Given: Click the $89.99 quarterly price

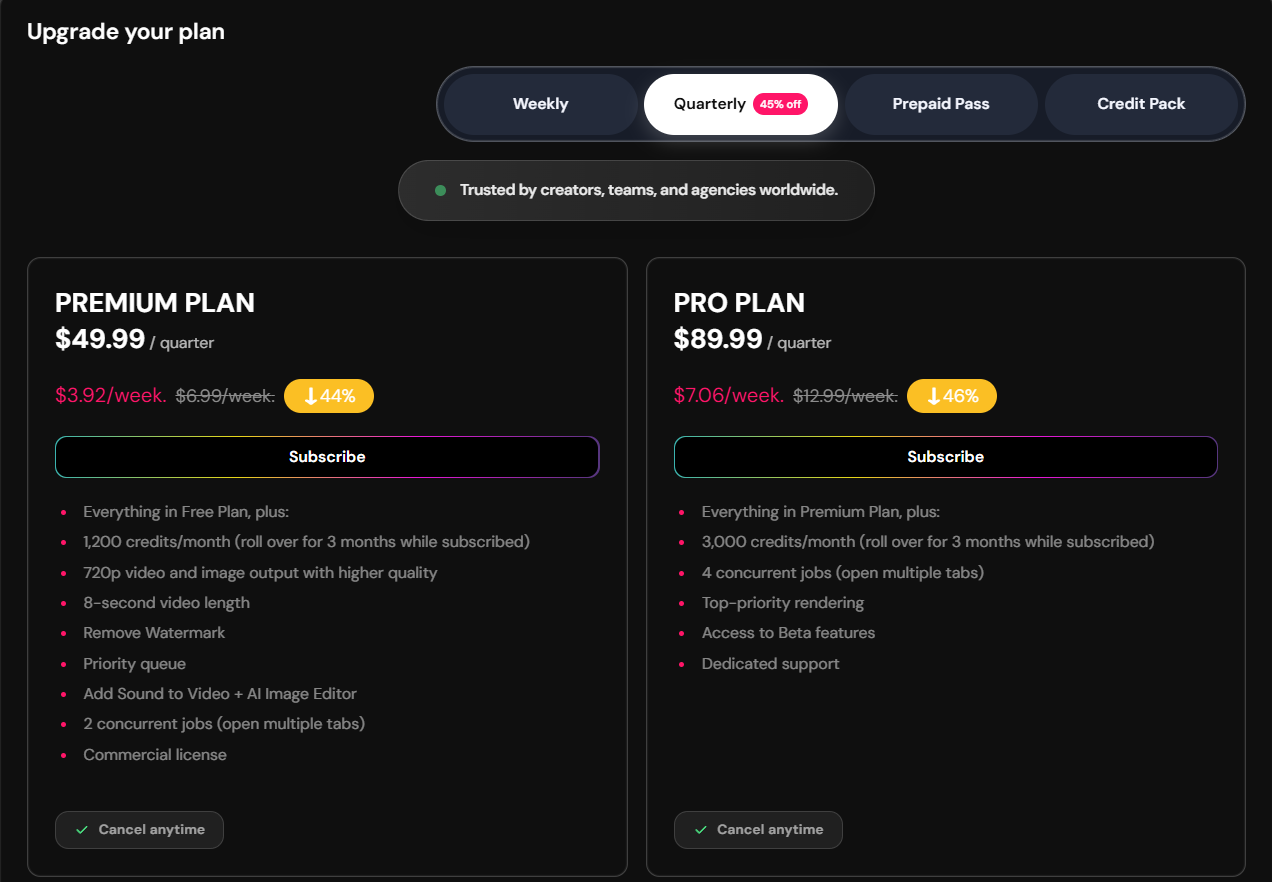Looking at the screenshot, I should (x=718, y=339).
